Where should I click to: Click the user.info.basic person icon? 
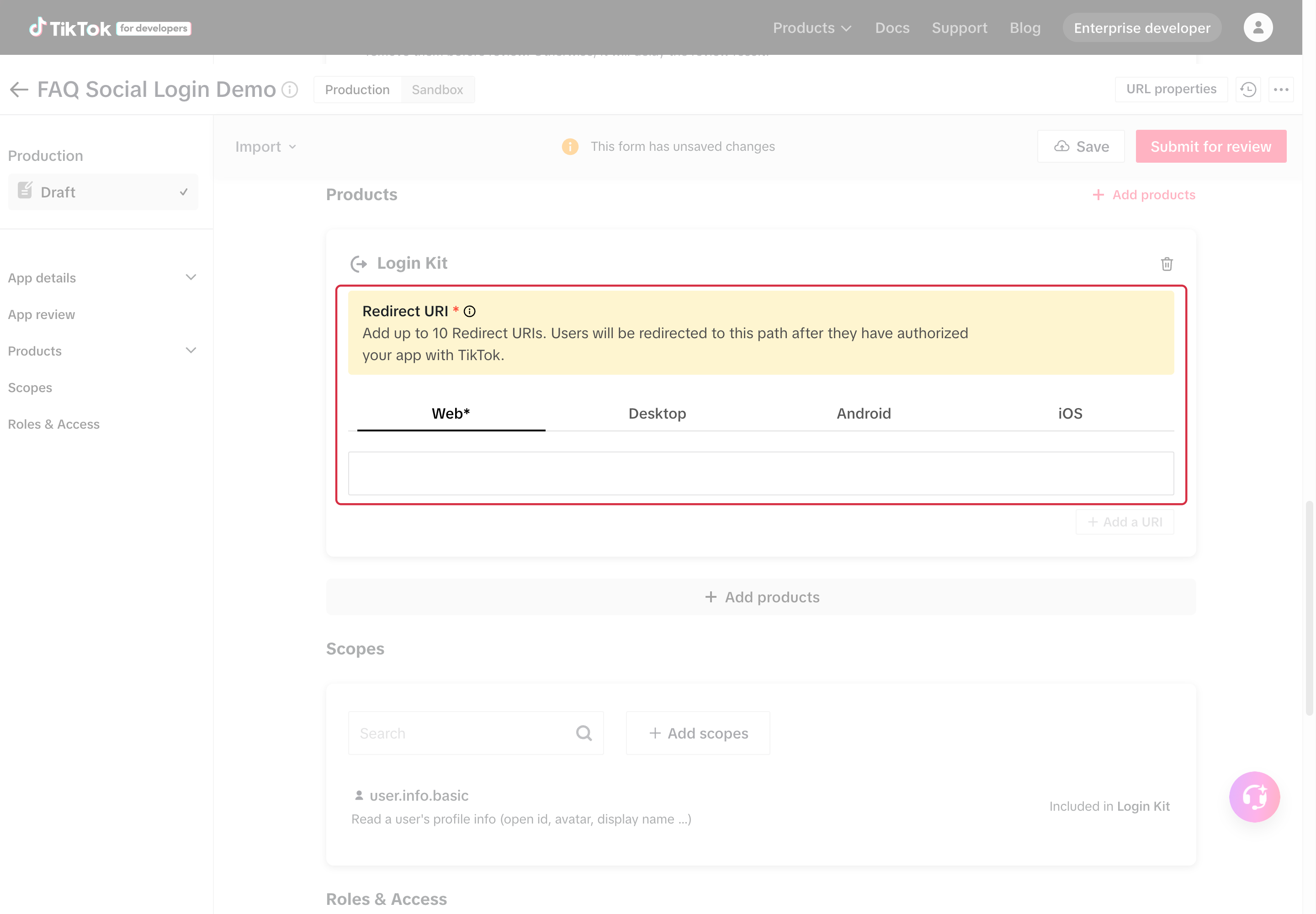(359, 795)
